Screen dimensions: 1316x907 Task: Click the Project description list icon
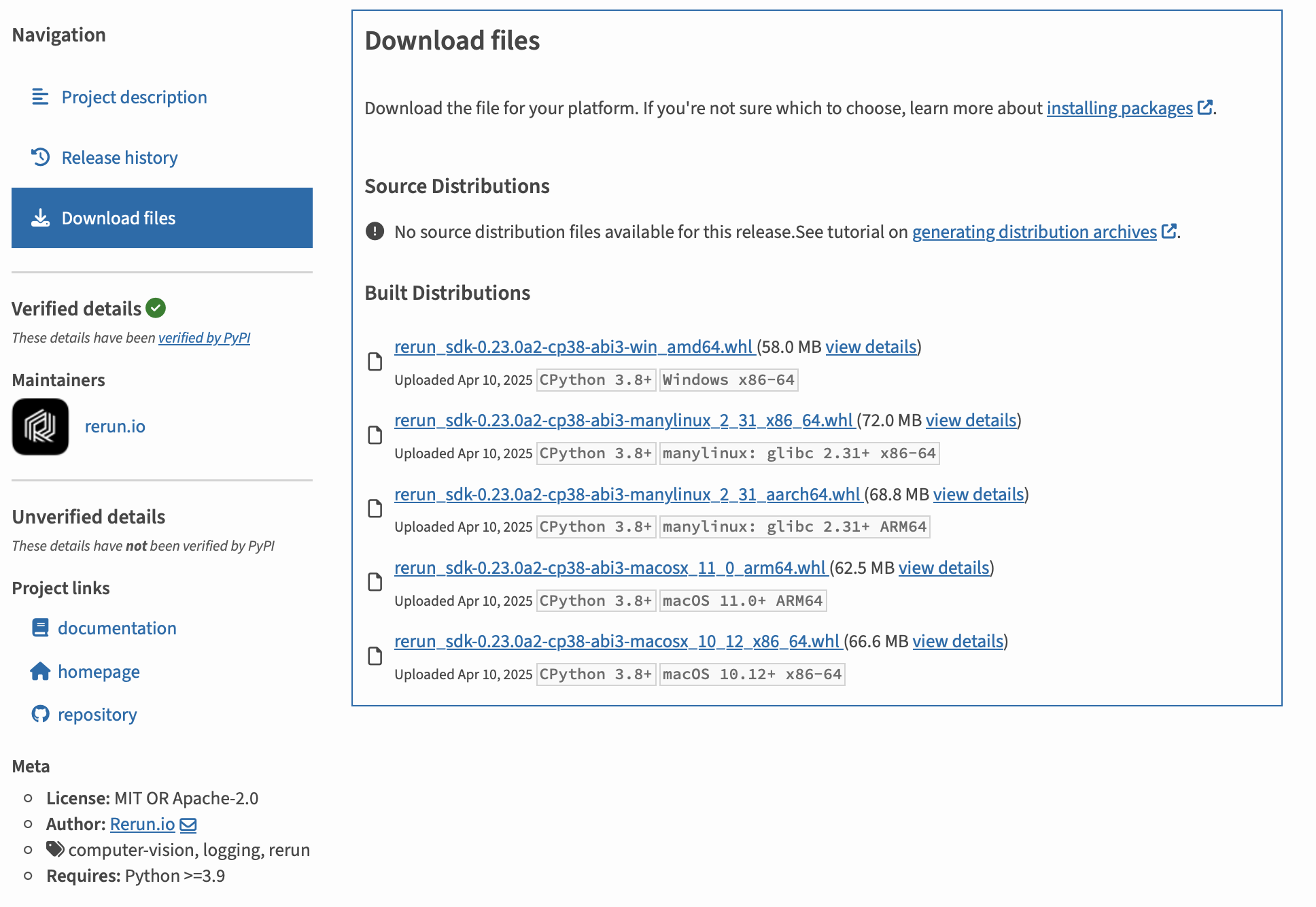click(x=40, y=97)
